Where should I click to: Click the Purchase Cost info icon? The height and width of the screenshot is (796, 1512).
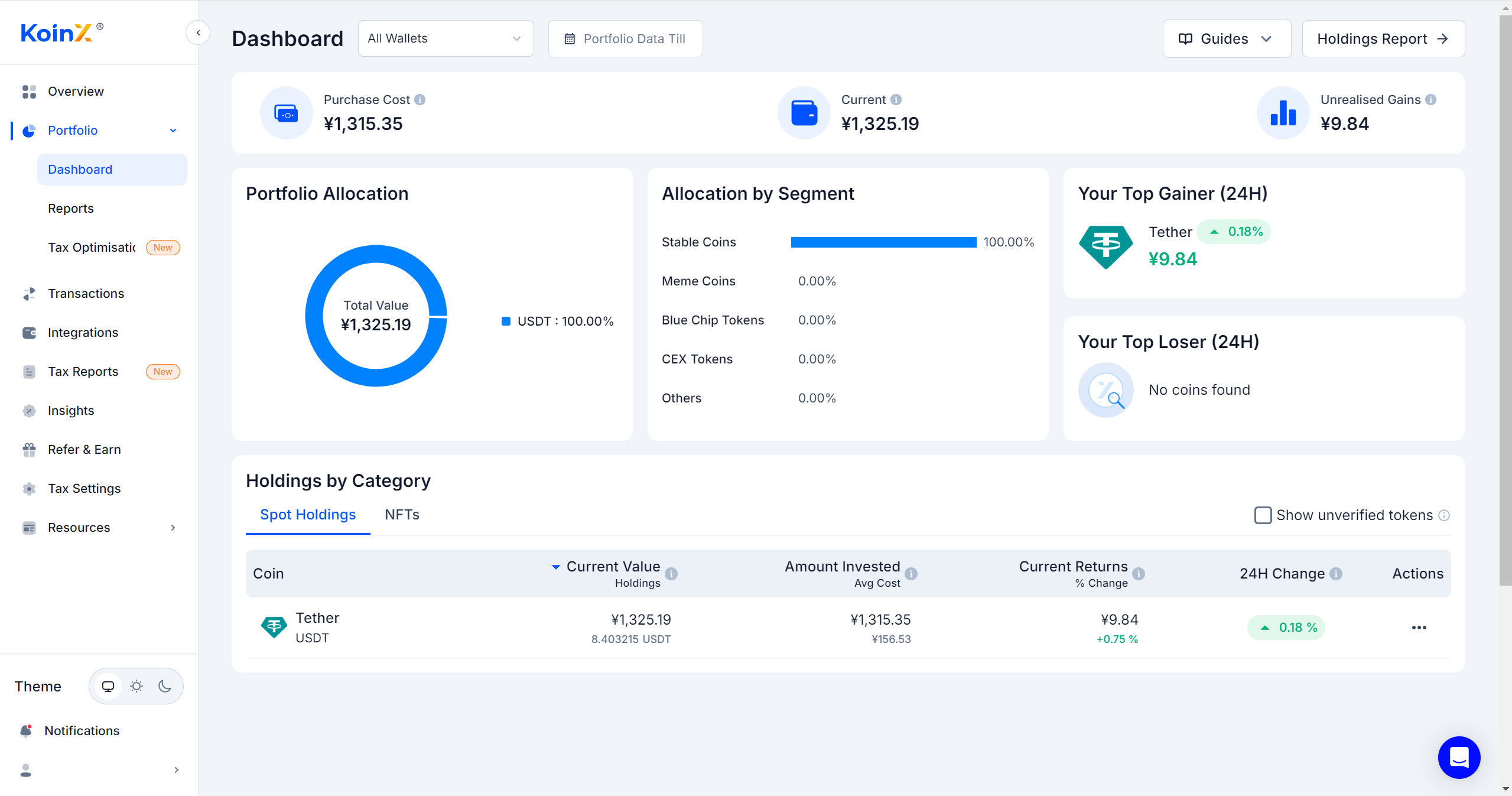click(420, 100)
